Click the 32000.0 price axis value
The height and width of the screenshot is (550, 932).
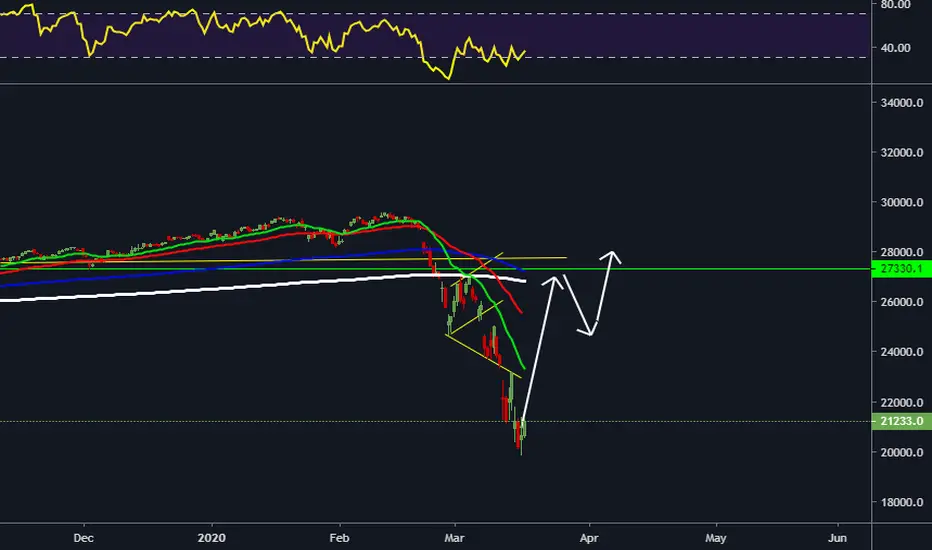(x=902, y=152)
